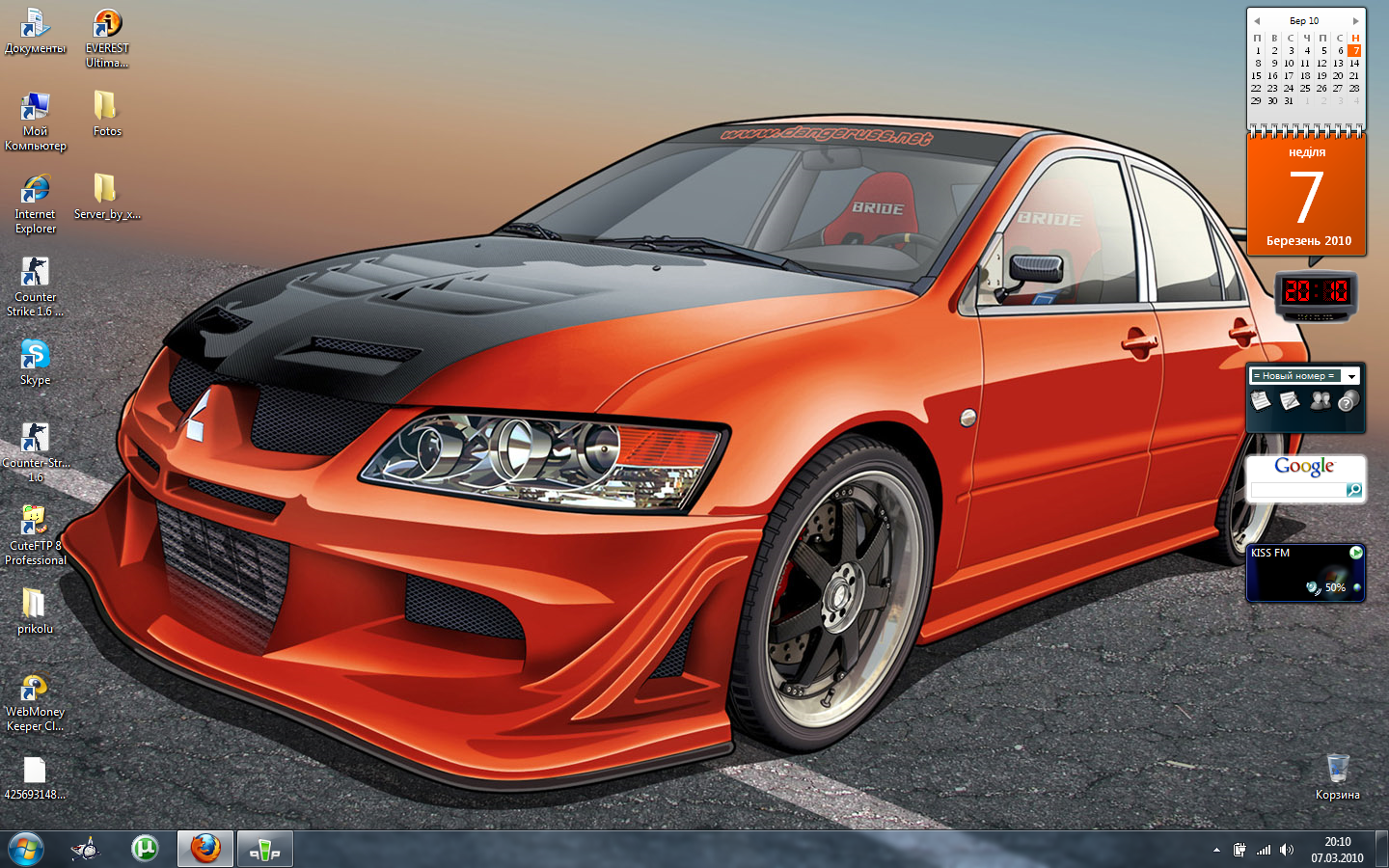1389x868 pixels.
Task: Click the Google gadget search magnifier button
Action: tap(1354, 491)
